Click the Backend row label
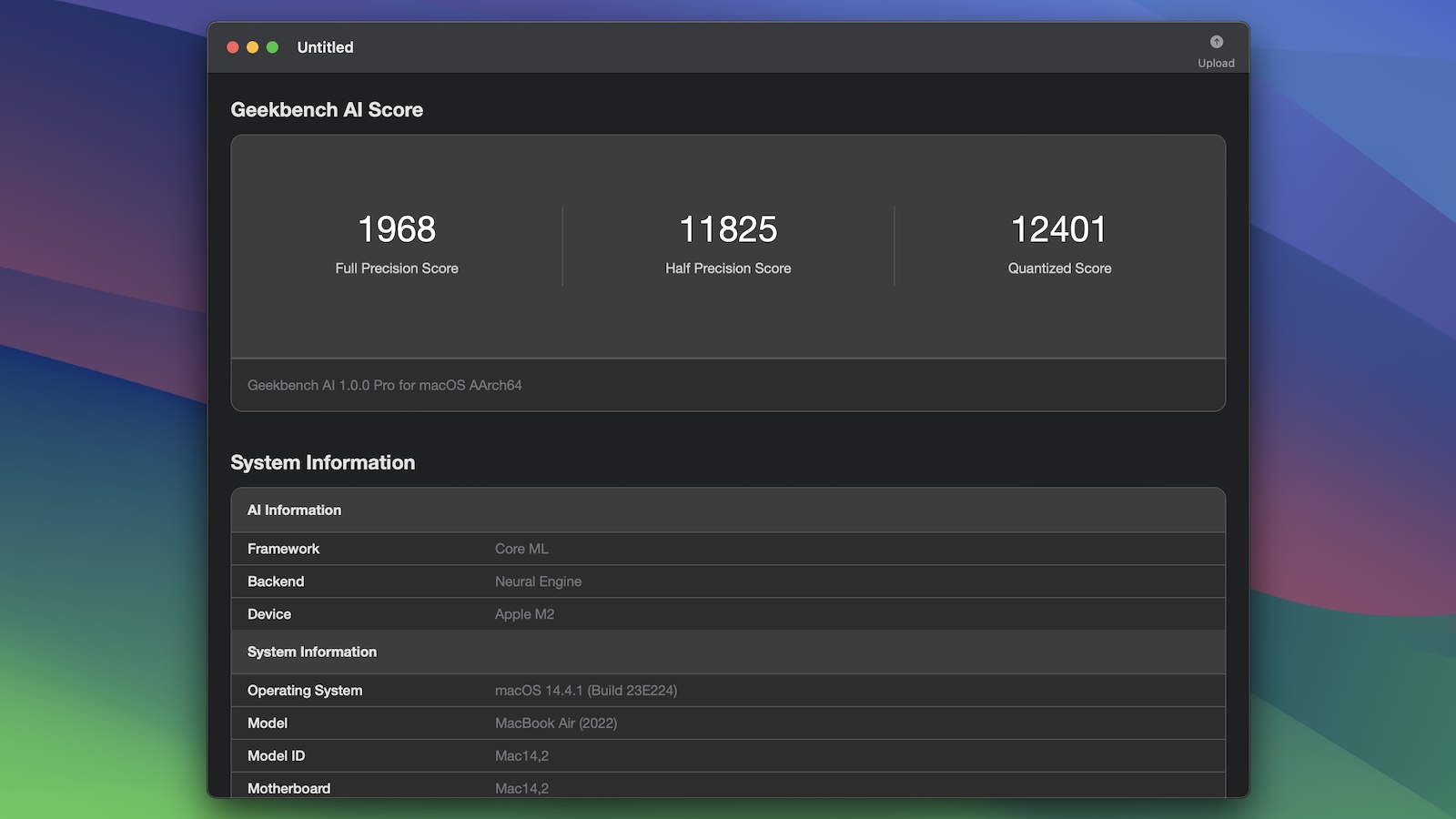The height and width of the screenshot is (819, 1456). click(276, 581)
